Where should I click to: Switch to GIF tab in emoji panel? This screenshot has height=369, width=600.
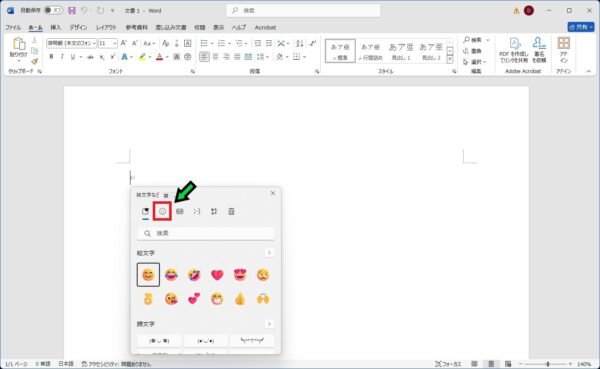click(179, 211)
